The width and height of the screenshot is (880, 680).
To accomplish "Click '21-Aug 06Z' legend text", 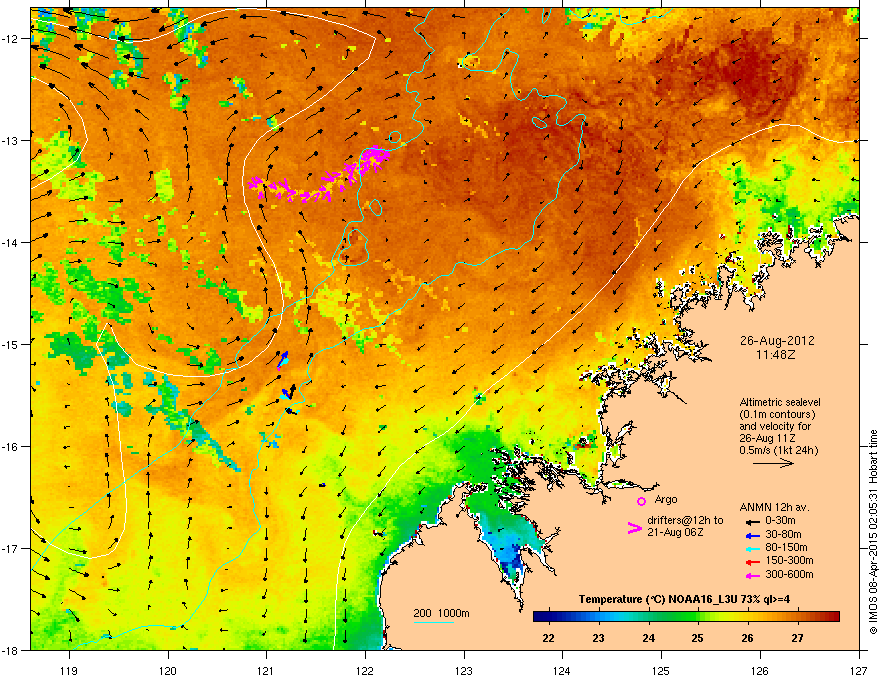I will coord(675,532).
